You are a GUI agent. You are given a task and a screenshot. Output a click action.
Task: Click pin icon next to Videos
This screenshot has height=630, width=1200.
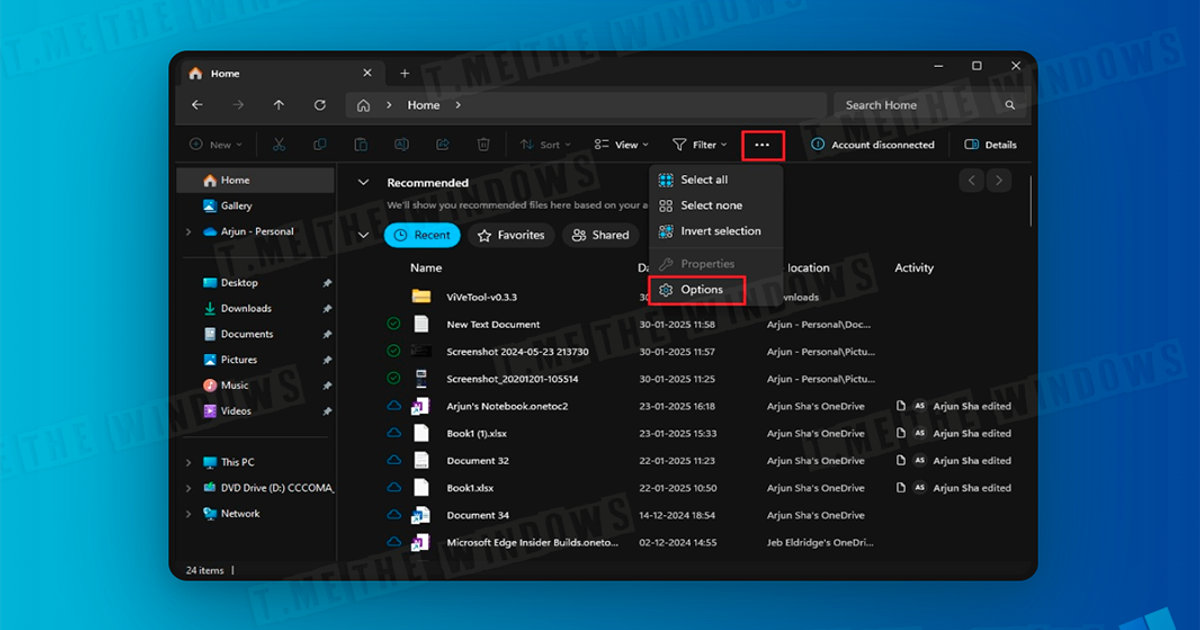327,411
